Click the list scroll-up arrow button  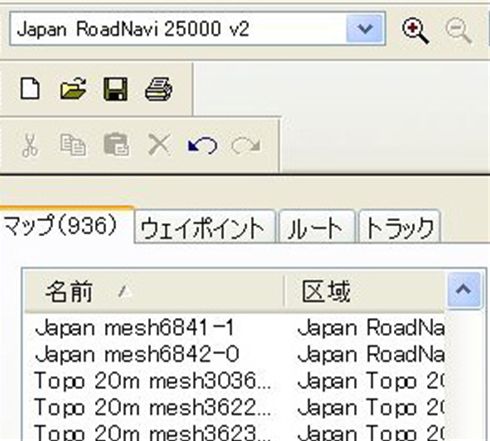coord(464,289)
